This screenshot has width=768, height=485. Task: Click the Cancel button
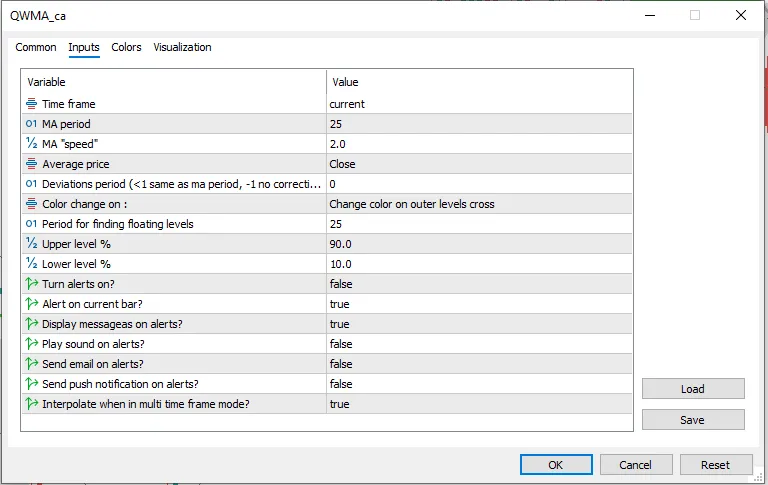tap(636, 465)
